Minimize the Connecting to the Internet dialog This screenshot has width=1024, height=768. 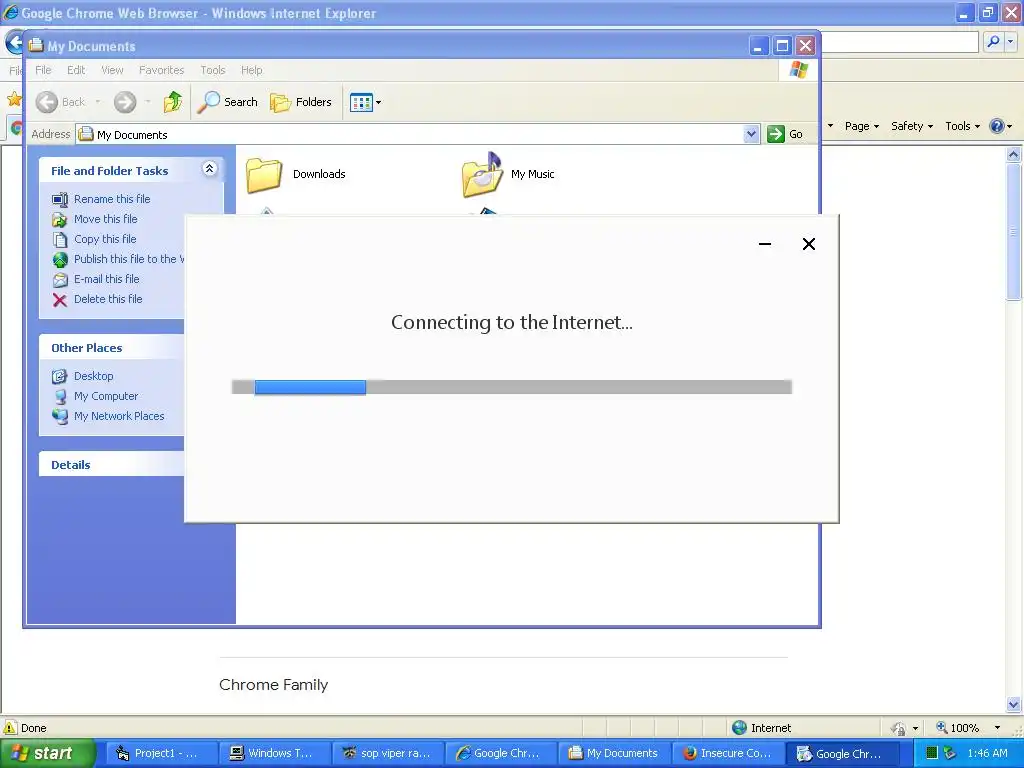[765, 244]
